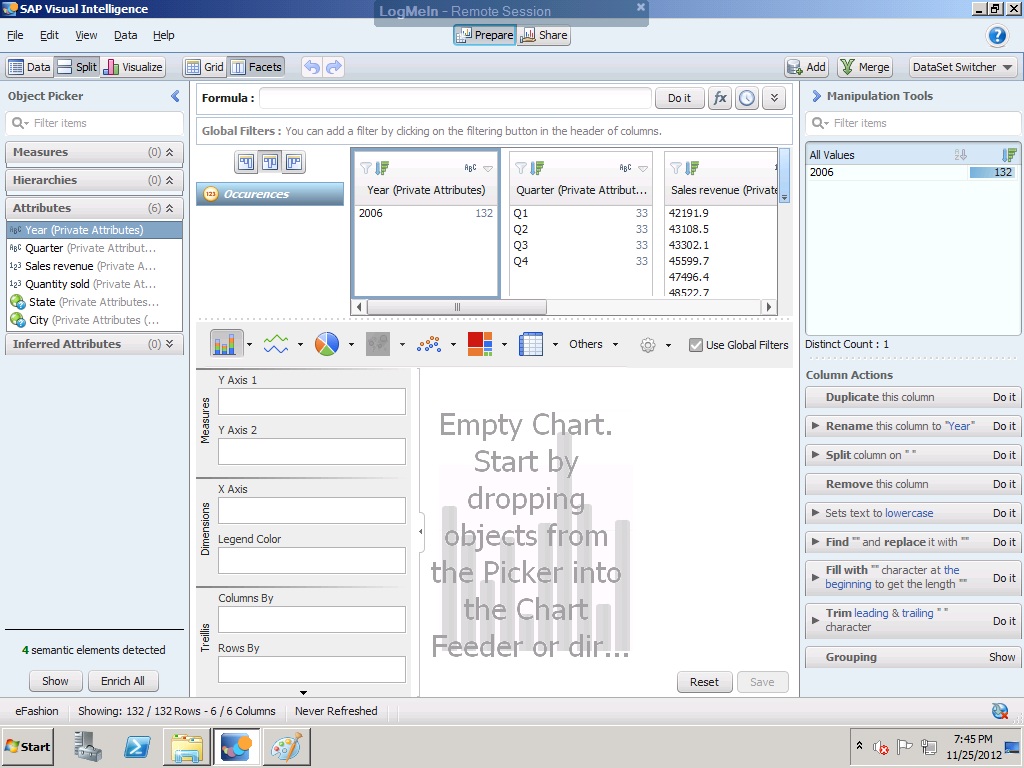
Task: Open the Edit menu
Action: 49,35
